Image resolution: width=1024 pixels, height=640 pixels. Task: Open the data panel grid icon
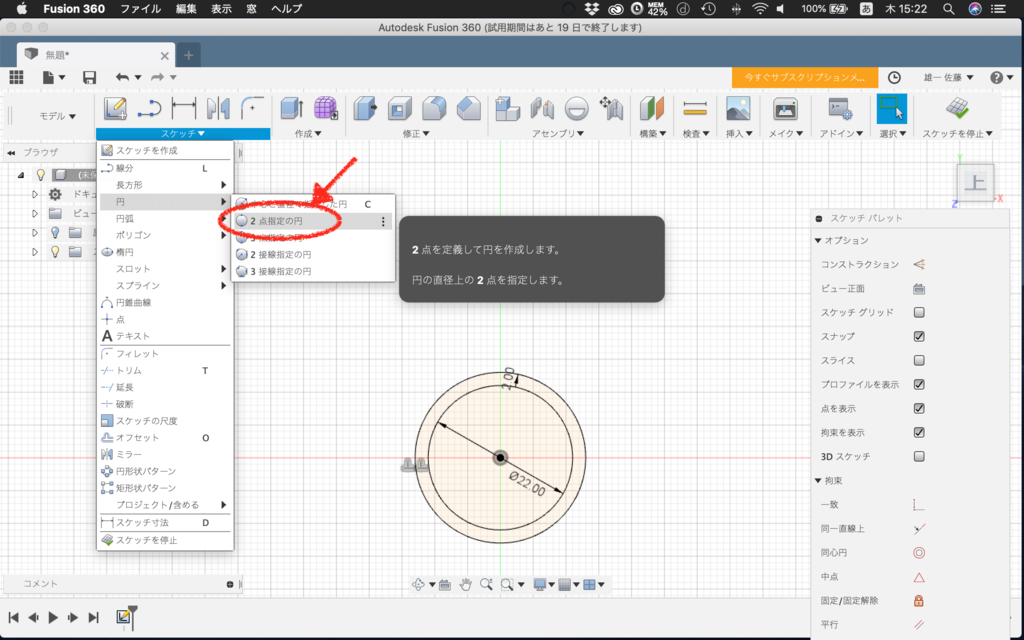[16, 77]
